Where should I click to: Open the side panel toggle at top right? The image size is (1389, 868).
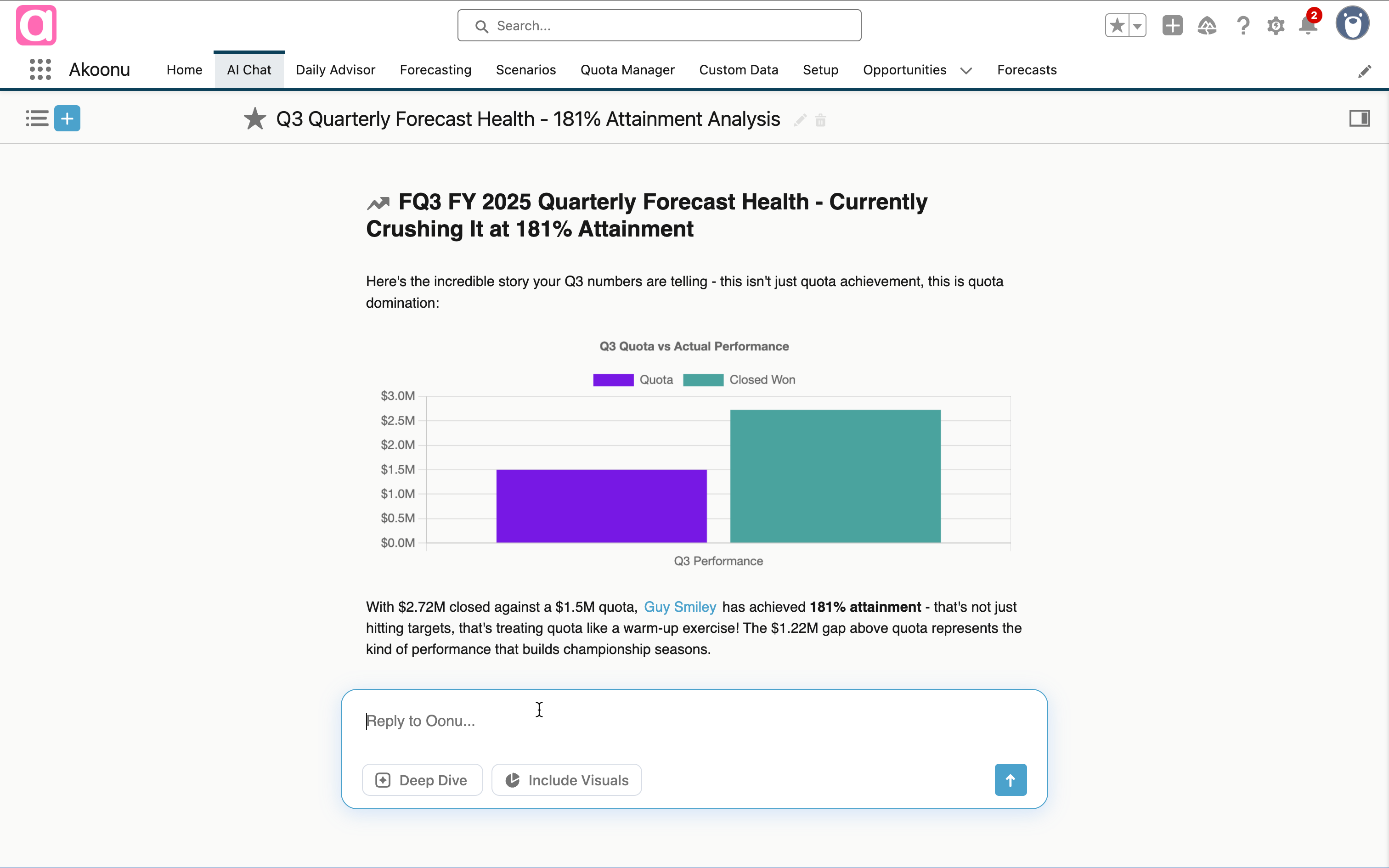pos(1361,118)
